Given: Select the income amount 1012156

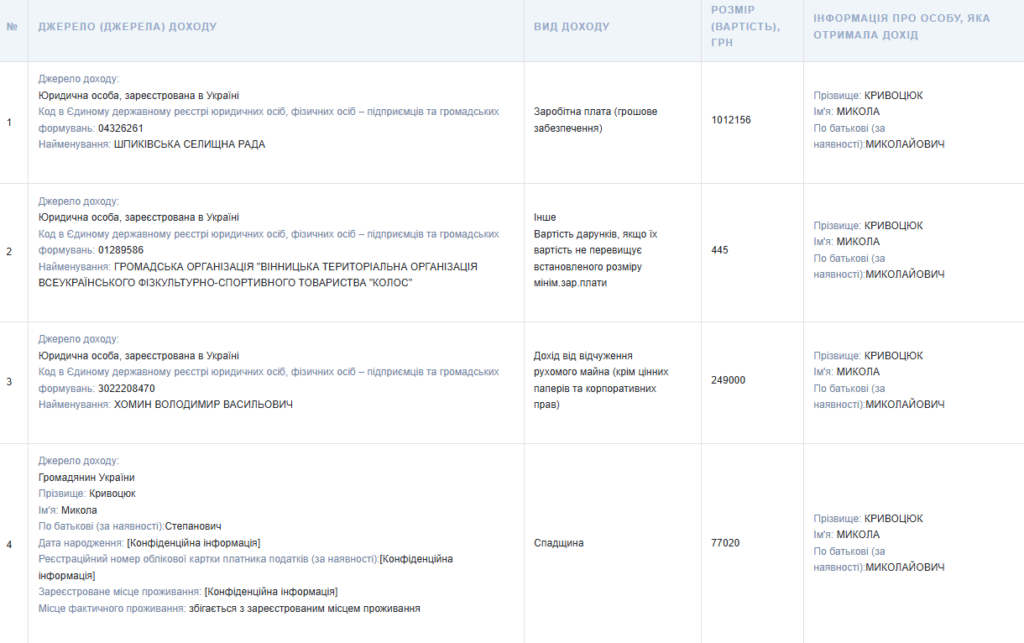Looking at the screenshot, I should click(x=731, y=120).
